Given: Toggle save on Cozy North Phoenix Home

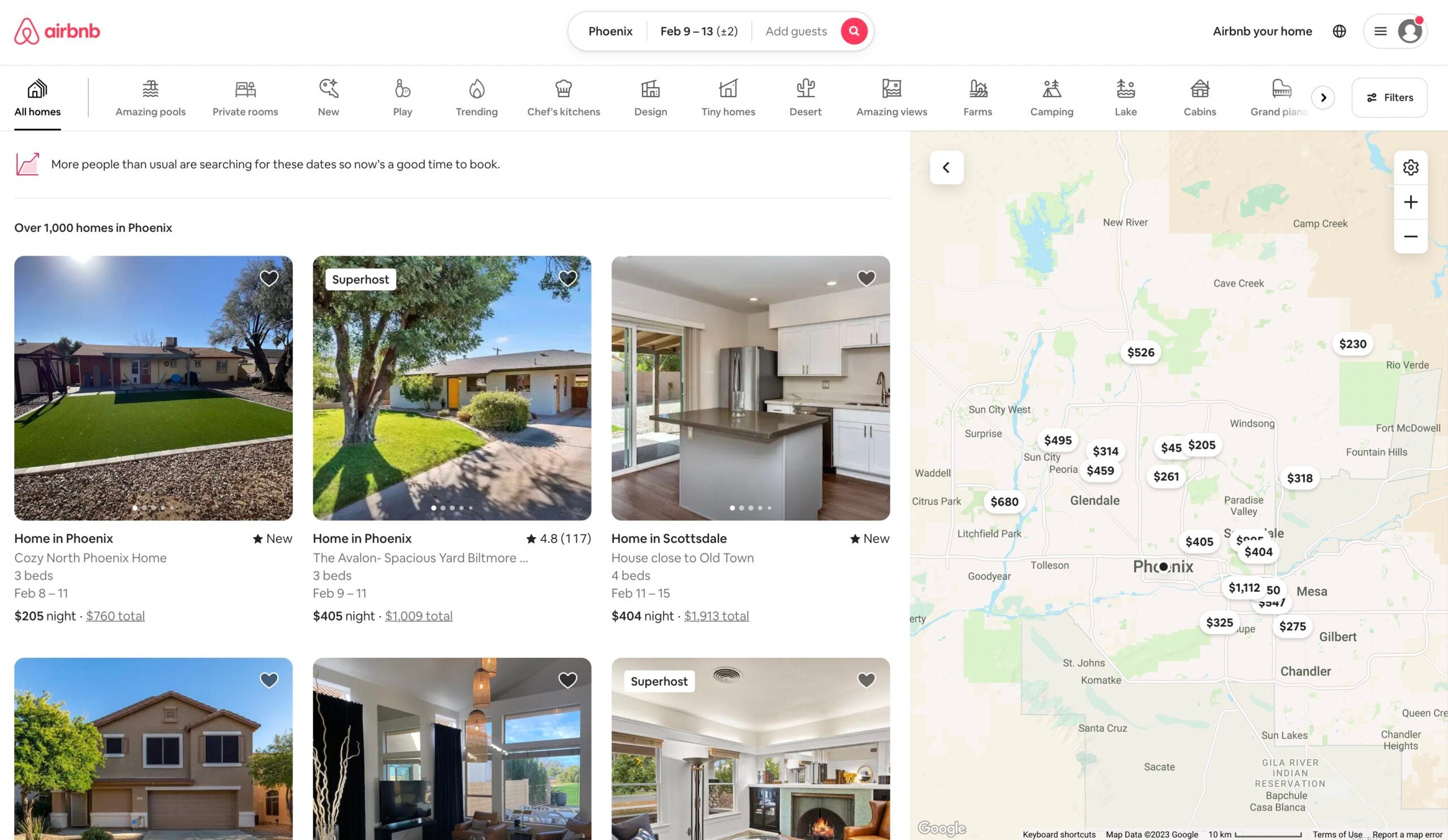Looking at the screenshot, I should (x=268, y=278).
